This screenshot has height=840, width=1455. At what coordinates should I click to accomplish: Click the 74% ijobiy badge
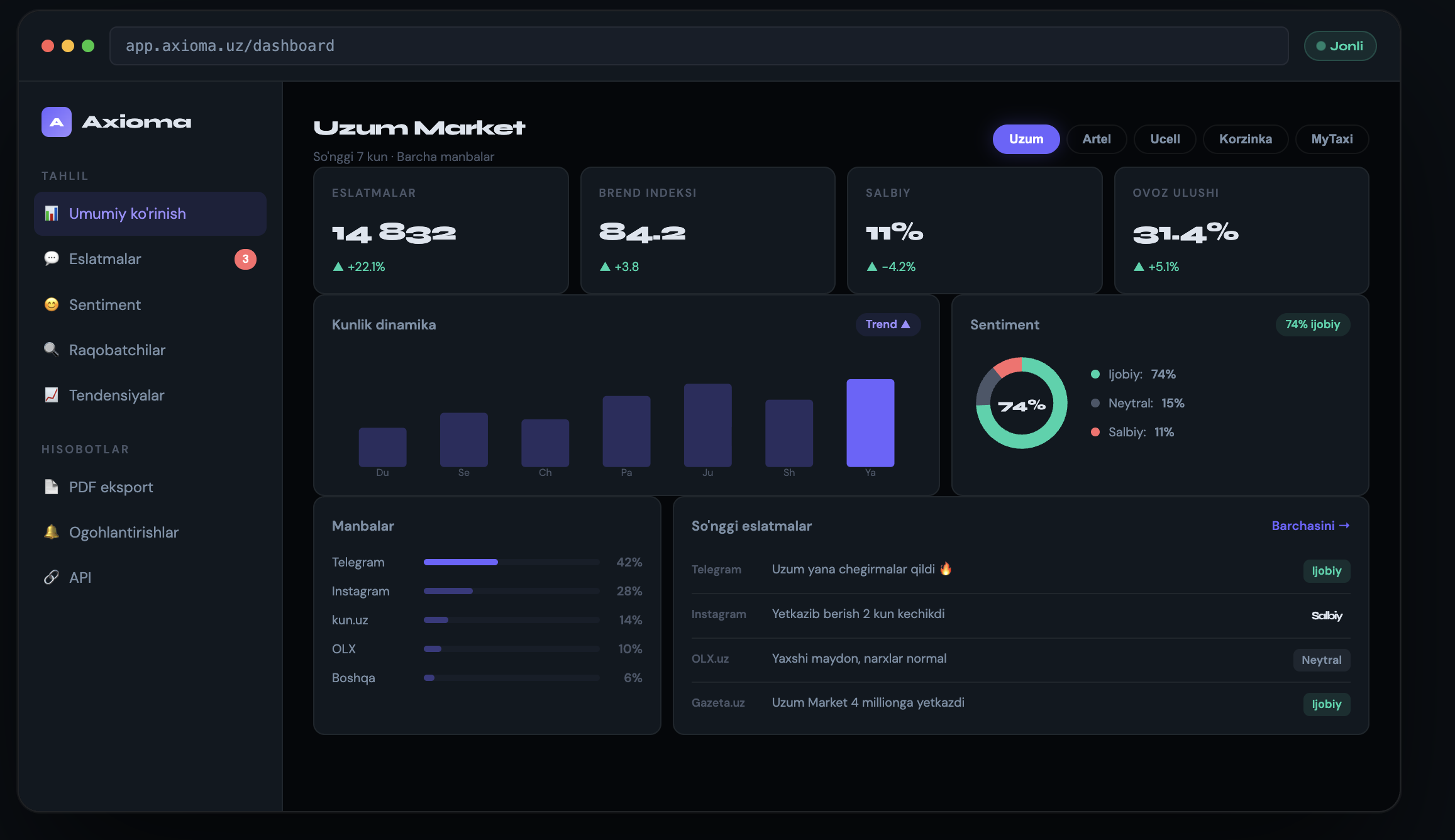coord(1312,324)
